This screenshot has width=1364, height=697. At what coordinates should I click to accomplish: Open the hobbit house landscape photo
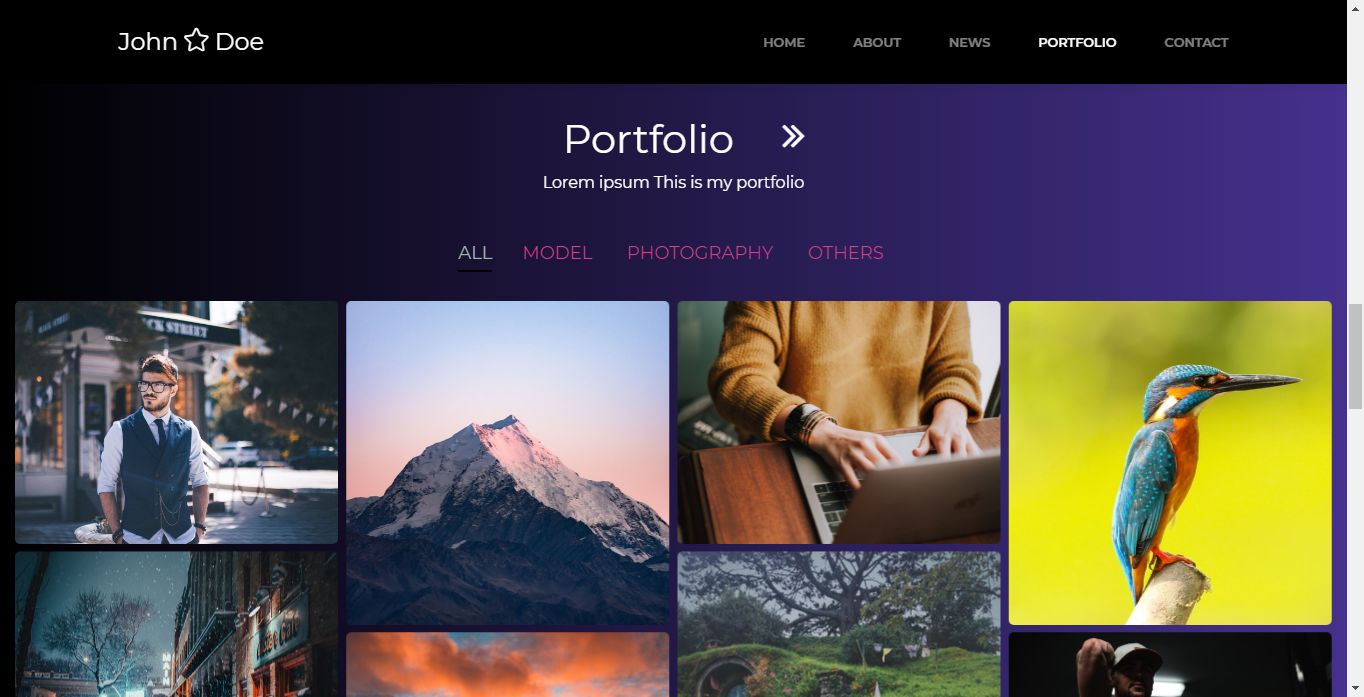point(839,624)
